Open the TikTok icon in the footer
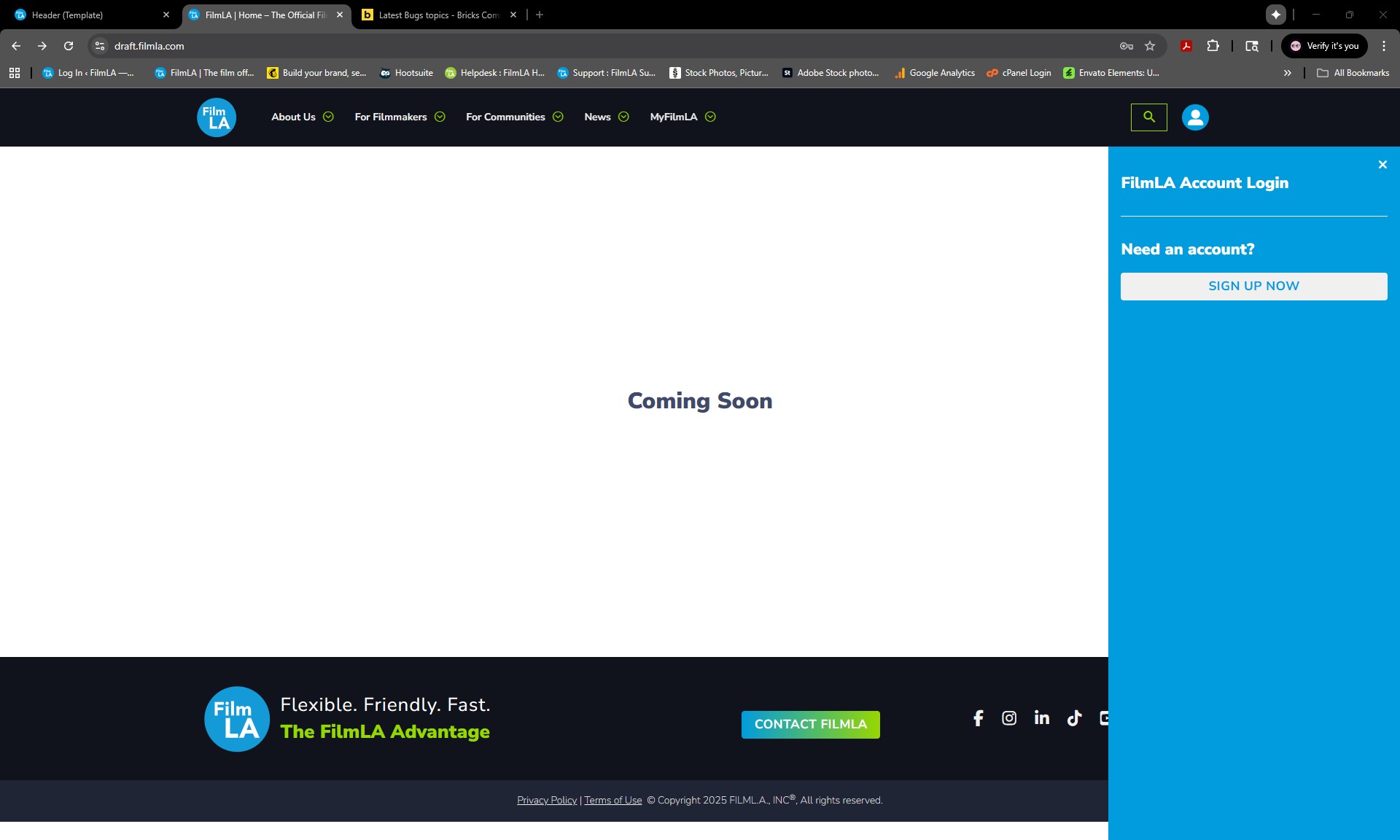The image size is (1400, 840). coord(1073,718)
